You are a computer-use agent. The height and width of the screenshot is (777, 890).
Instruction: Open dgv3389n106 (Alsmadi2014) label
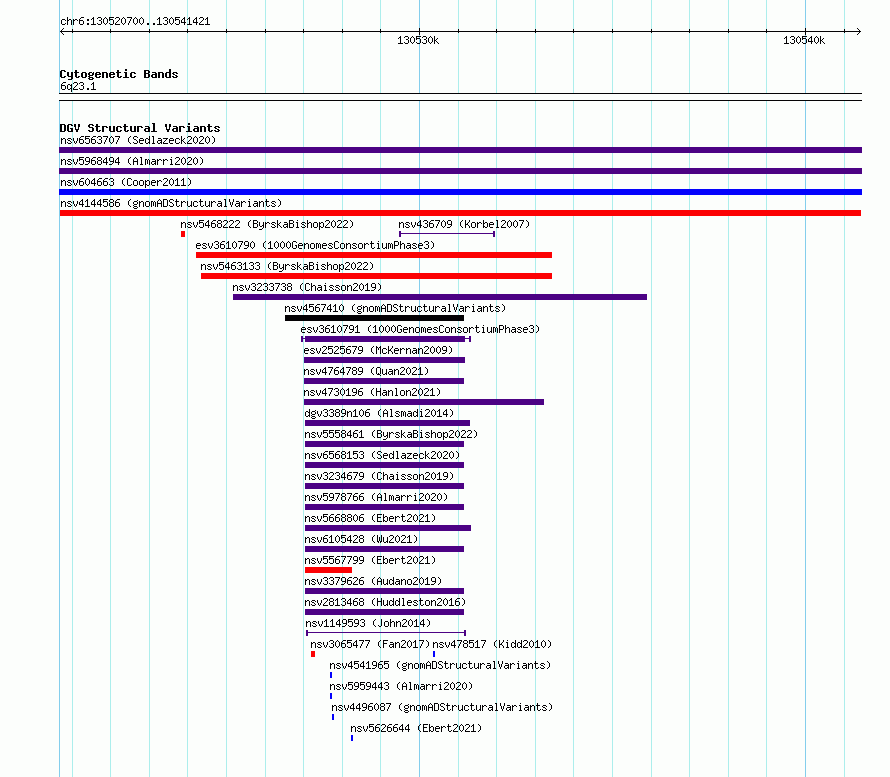379,413
